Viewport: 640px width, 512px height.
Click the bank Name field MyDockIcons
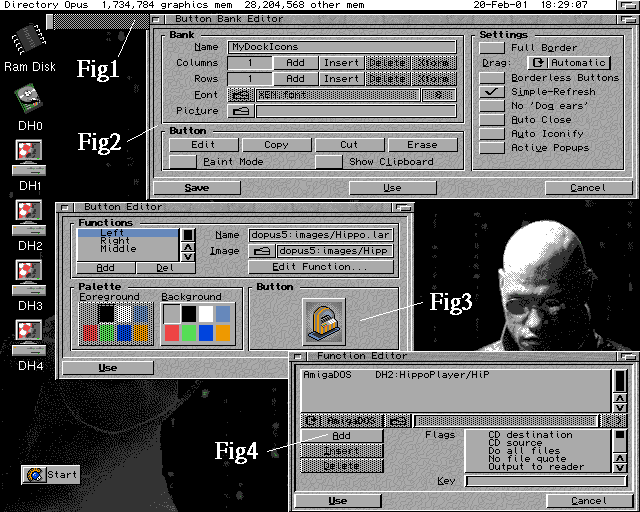click(x=346, y=47)
